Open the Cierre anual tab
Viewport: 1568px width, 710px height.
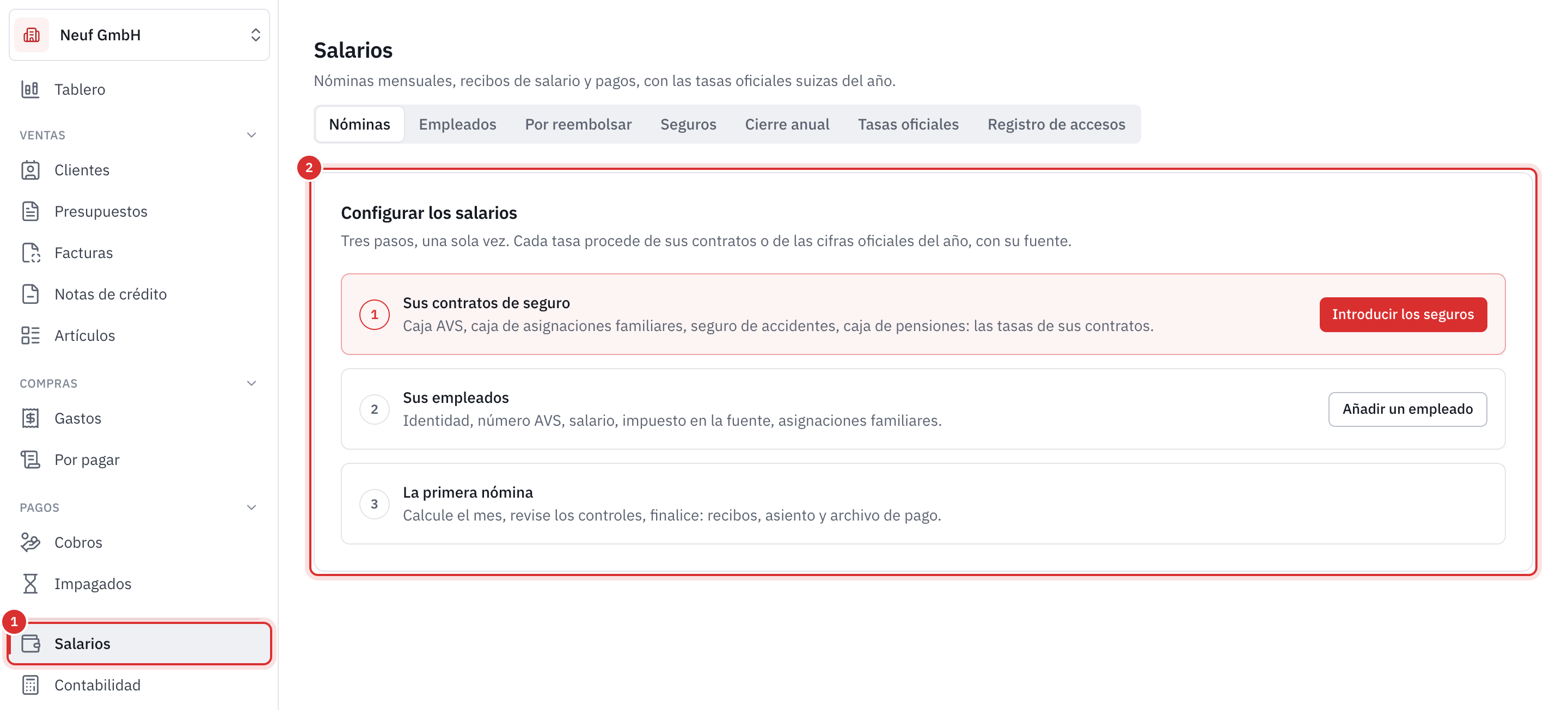point(787,124)
